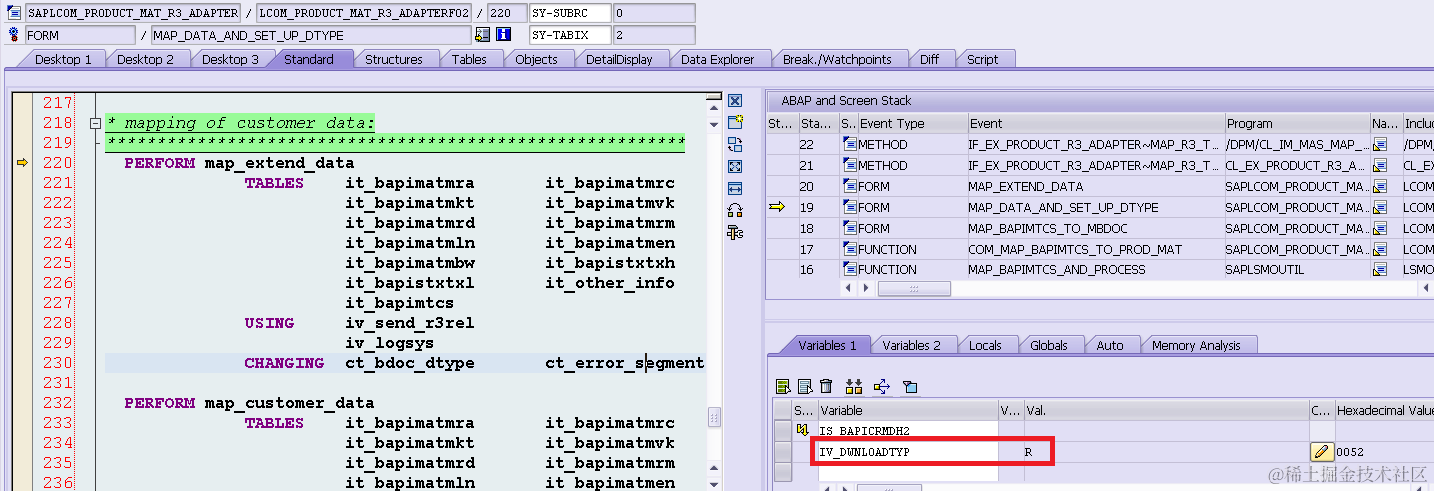Image resolution: width=1434 pixels, height=491 pixels.
Task: Open the DetailDisplay tab
Action: (619, 59)
